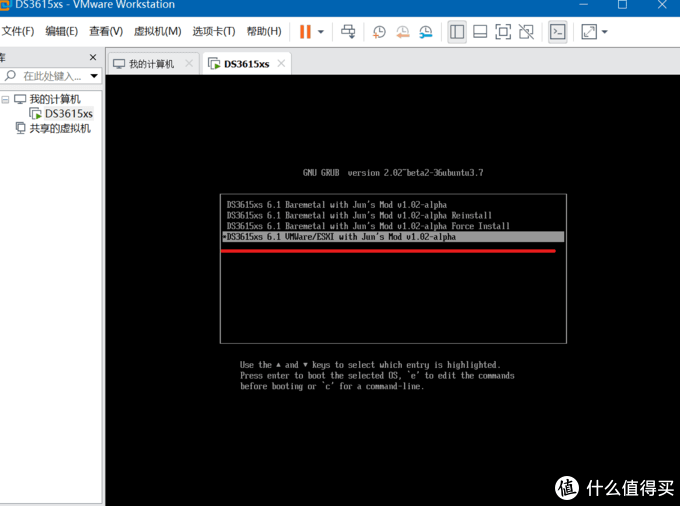Image resolution: width=680 pixels, height=506 pixels.
Task: Close the DS3615xs tab
Action: click(x=281, y=63)
